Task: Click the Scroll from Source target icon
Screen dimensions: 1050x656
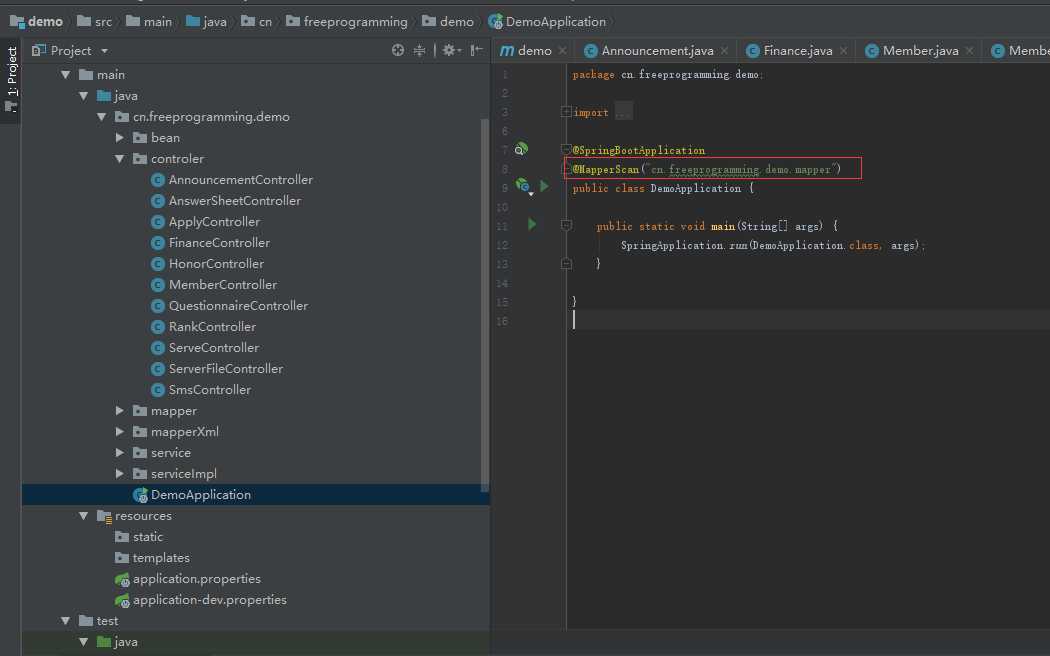Action: (398, 50)
